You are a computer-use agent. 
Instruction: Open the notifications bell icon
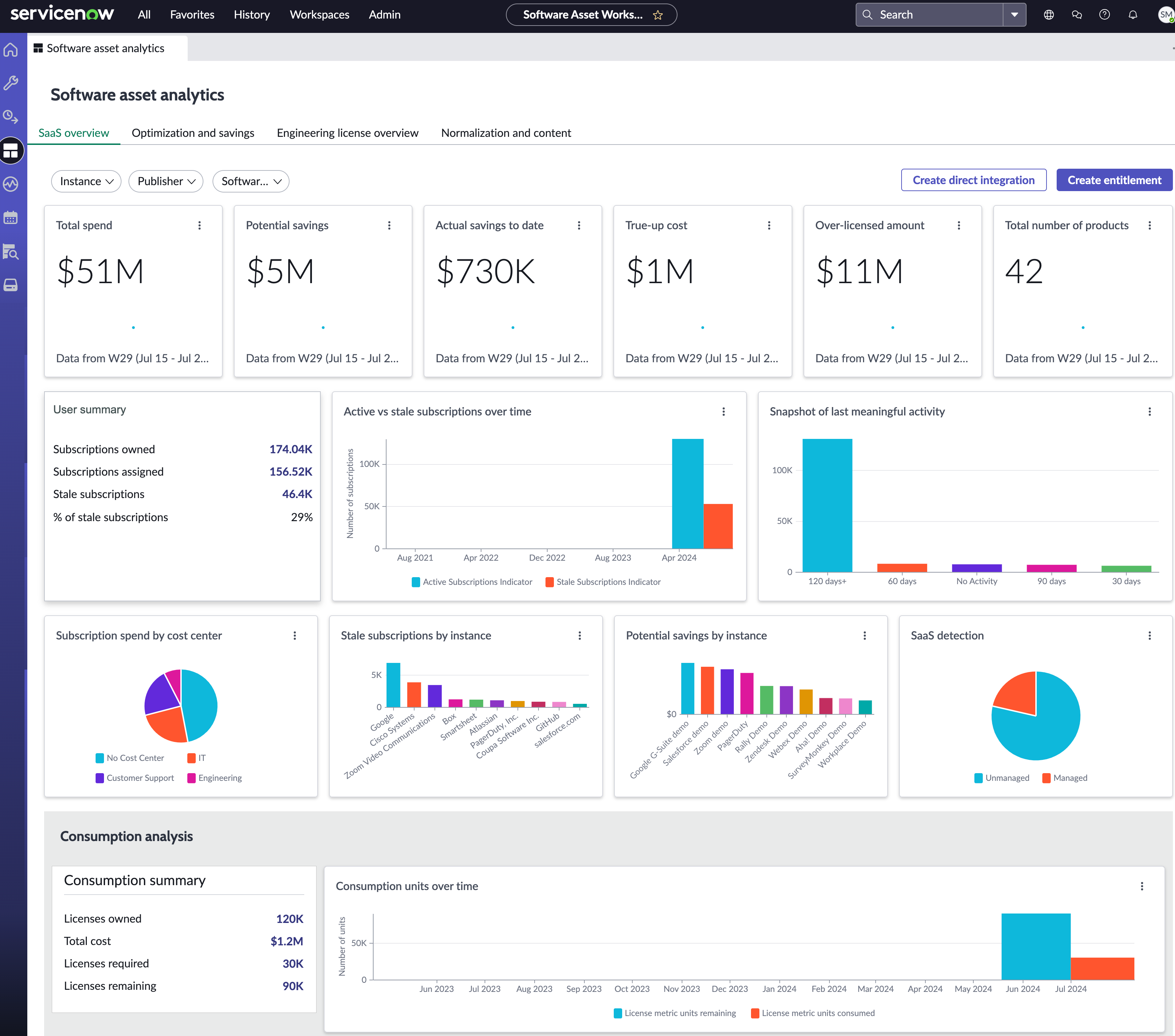pos(1133,15)
